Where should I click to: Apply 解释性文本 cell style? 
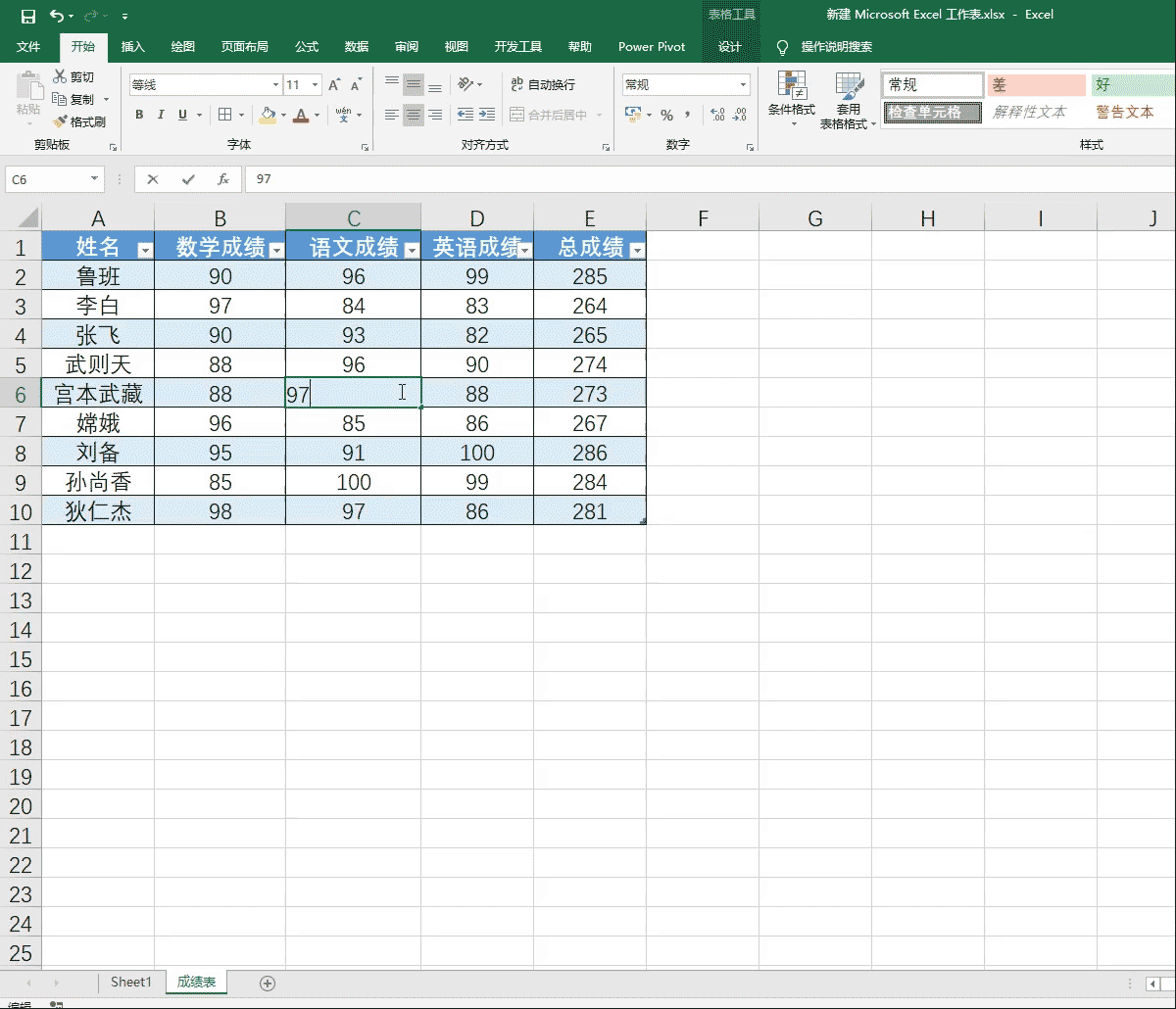(1036, 112)
